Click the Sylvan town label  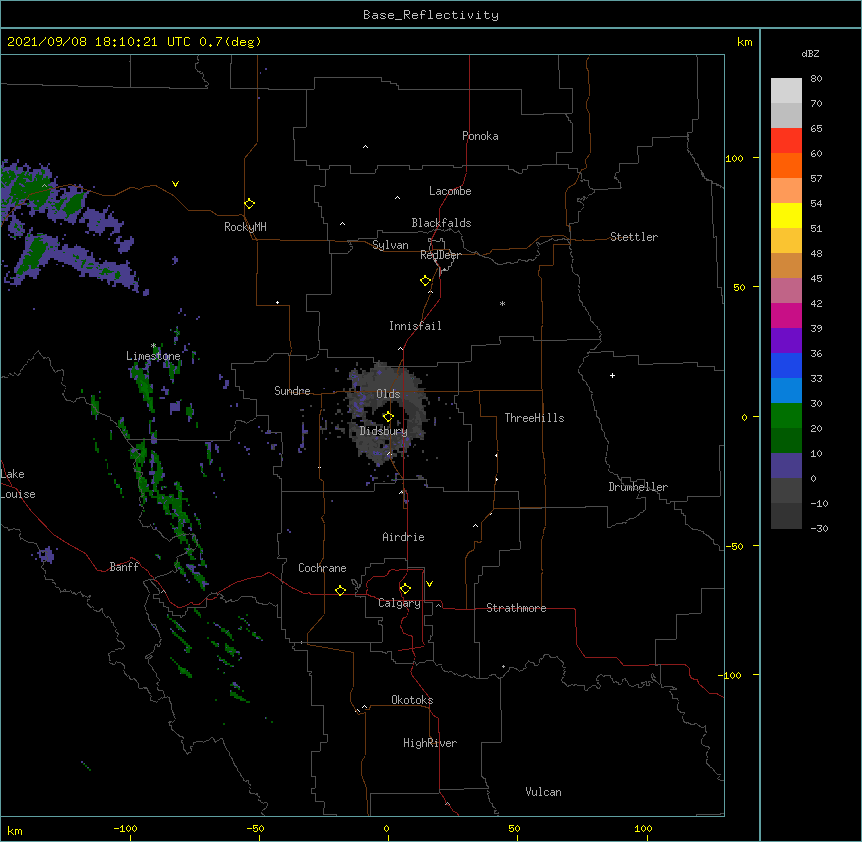390,245
